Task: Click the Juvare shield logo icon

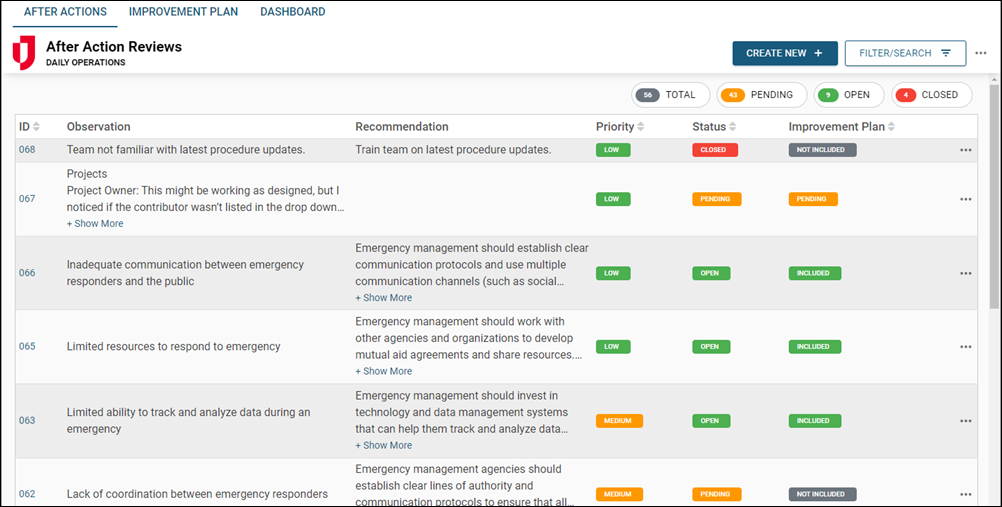Action: tap(23, 53)
